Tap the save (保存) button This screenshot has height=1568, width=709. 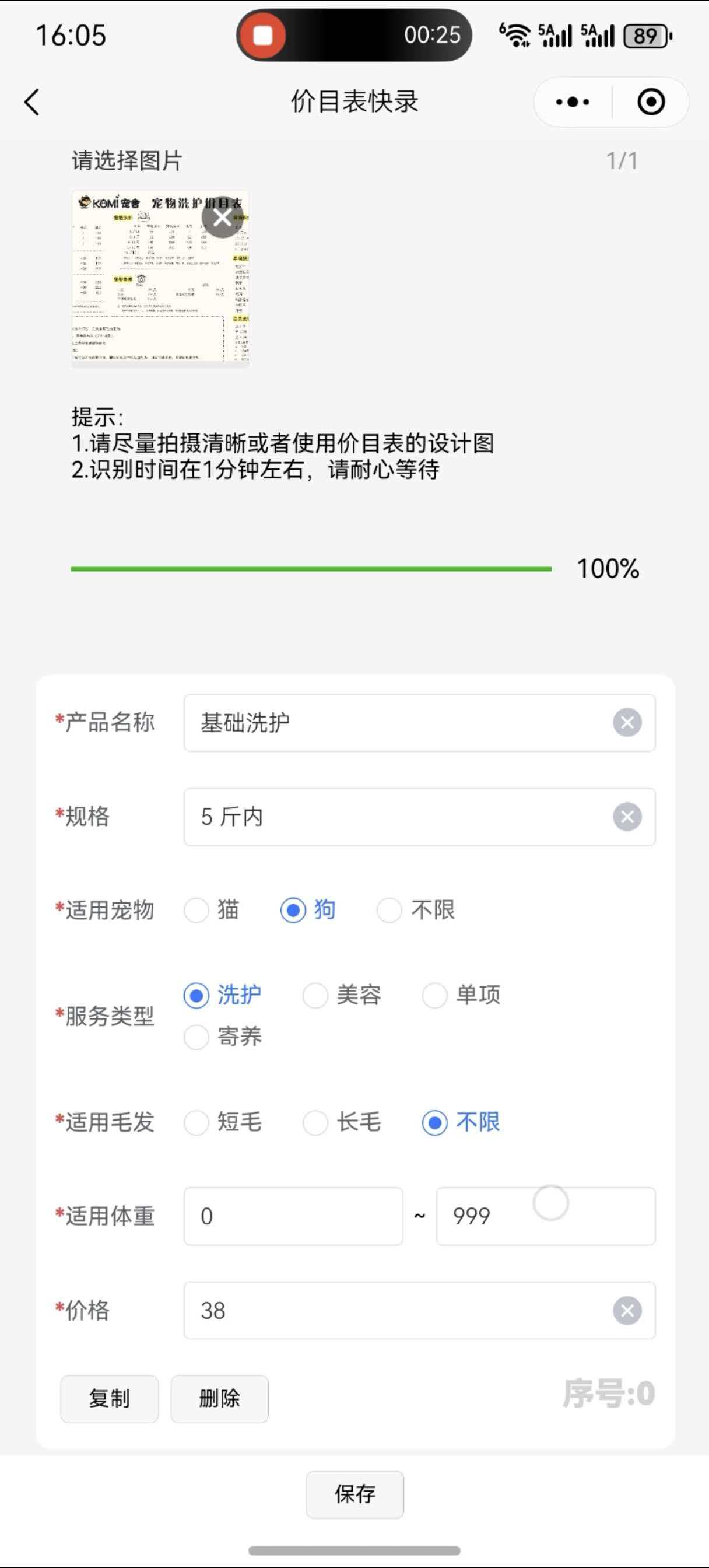354,1494
